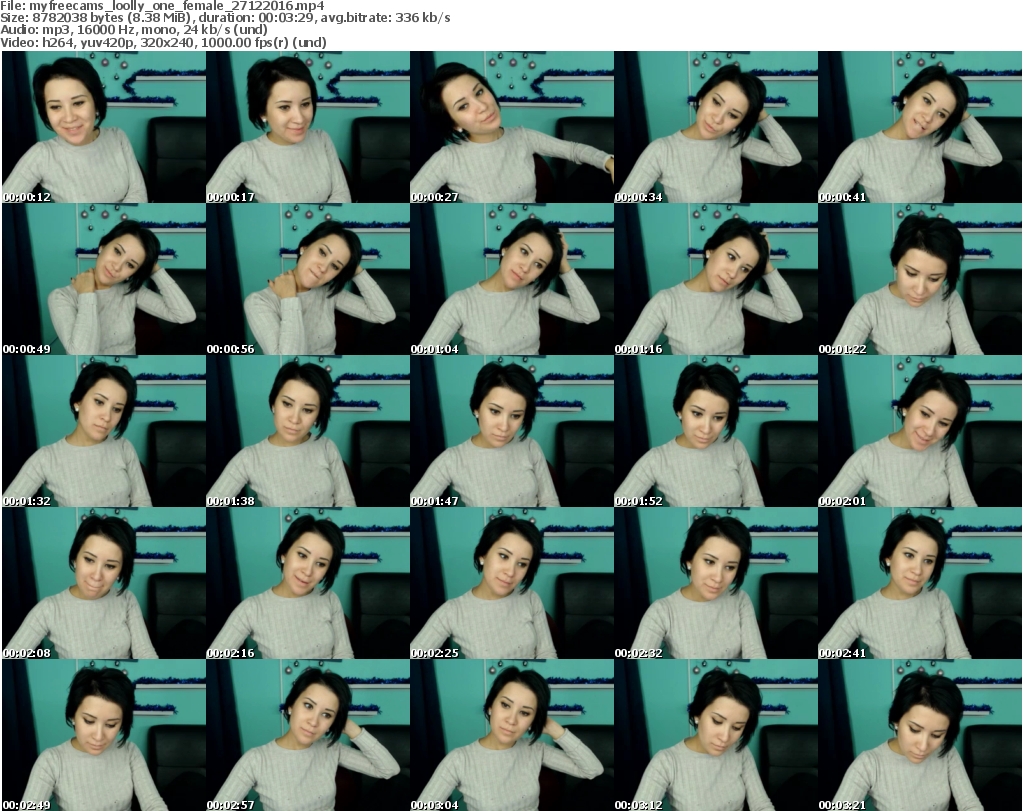Viewport: 1024px width, 811px height.
Task: Open the frame at 00:00:49
Action: pyautogui.click(x=104, y=279)
